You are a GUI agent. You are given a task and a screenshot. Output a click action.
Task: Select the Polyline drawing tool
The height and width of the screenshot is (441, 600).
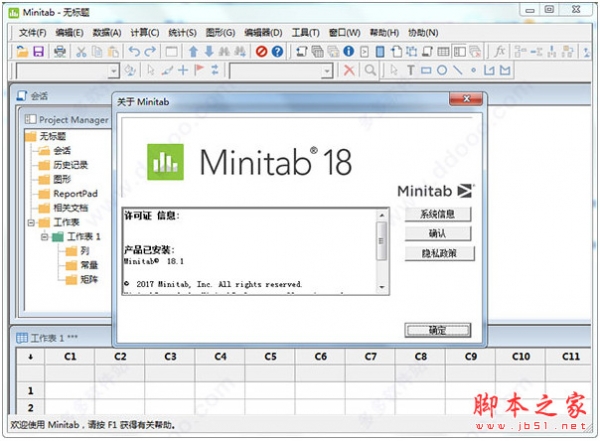coord(489,70)
